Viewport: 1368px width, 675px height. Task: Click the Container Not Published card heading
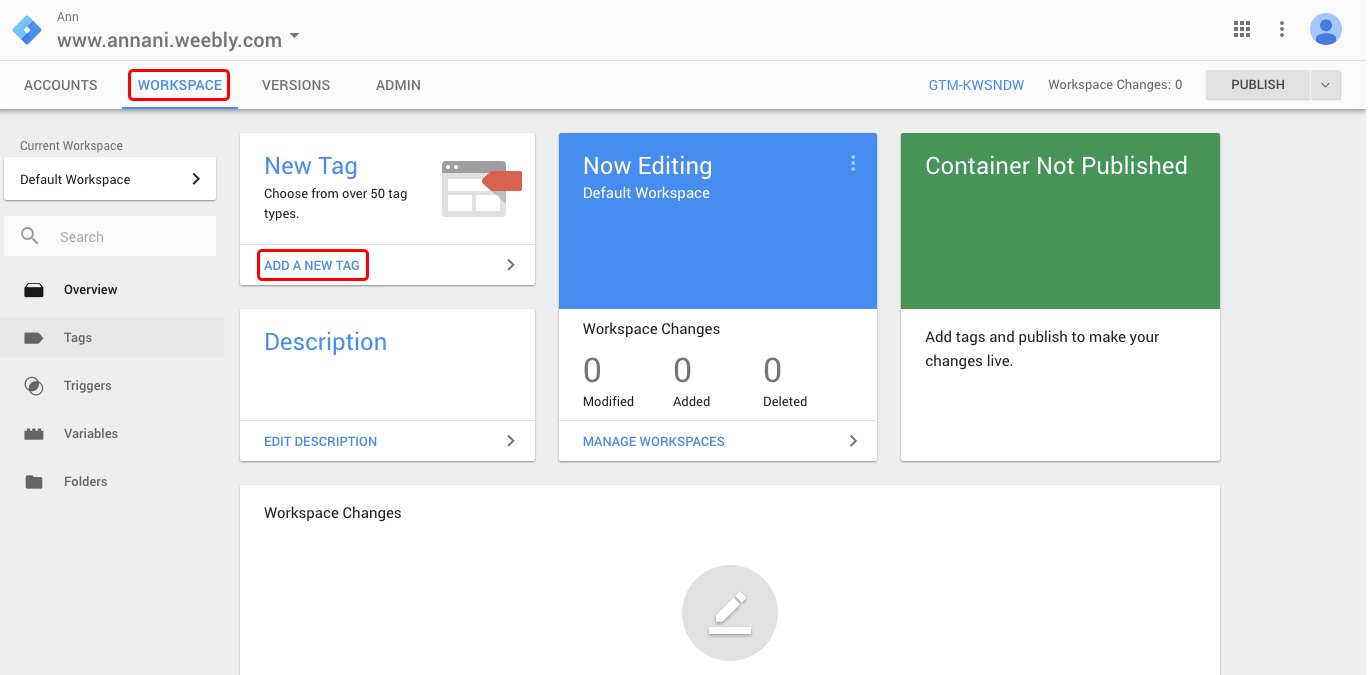tap(1056, 166)
